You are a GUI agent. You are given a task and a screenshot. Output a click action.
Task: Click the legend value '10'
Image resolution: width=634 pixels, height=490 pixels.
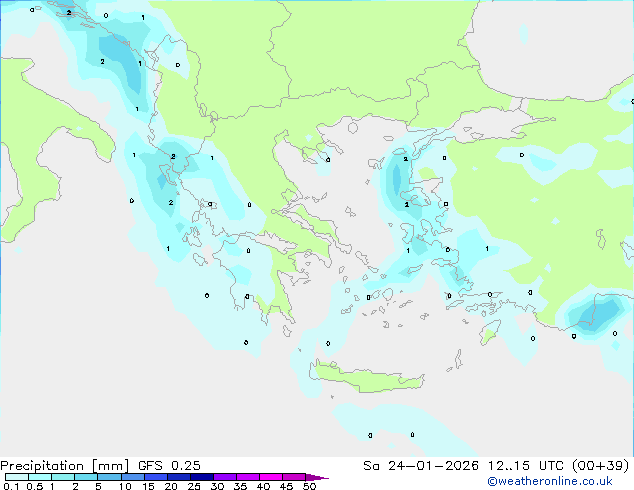click(125, 486)
